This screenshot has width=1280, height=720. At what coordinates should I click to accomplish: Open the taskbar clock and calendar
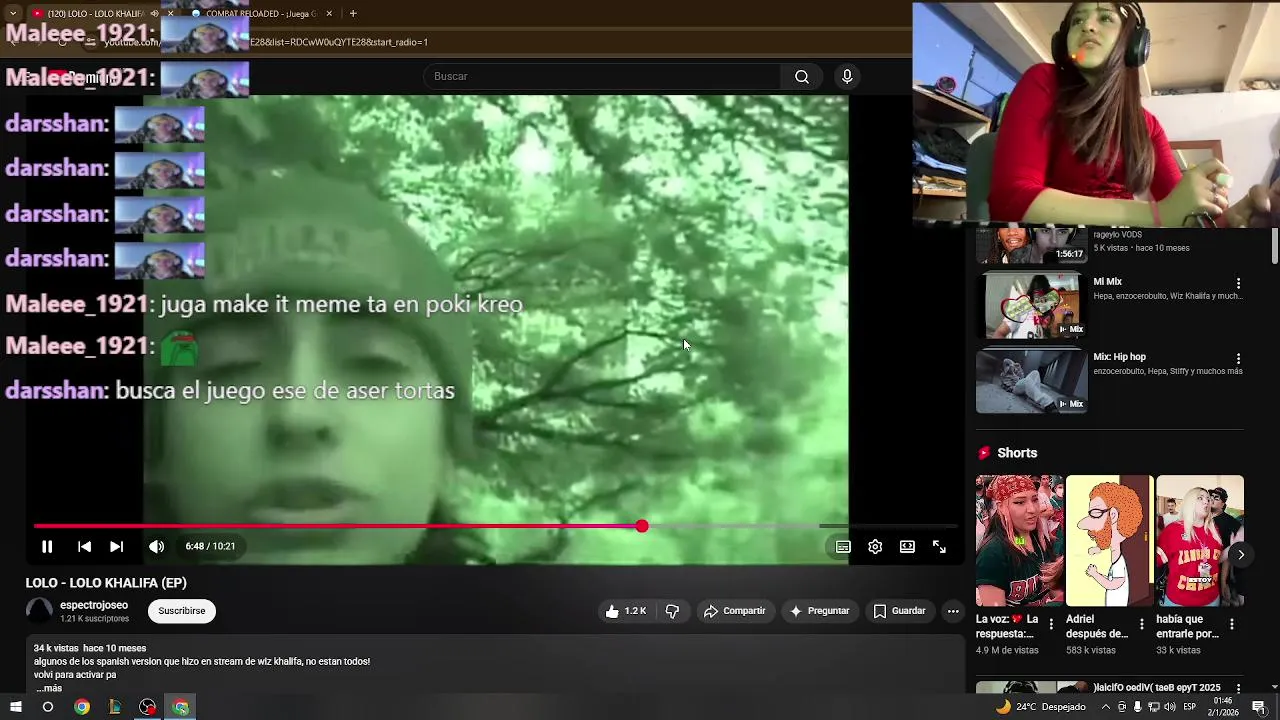tap(1224, 707)
